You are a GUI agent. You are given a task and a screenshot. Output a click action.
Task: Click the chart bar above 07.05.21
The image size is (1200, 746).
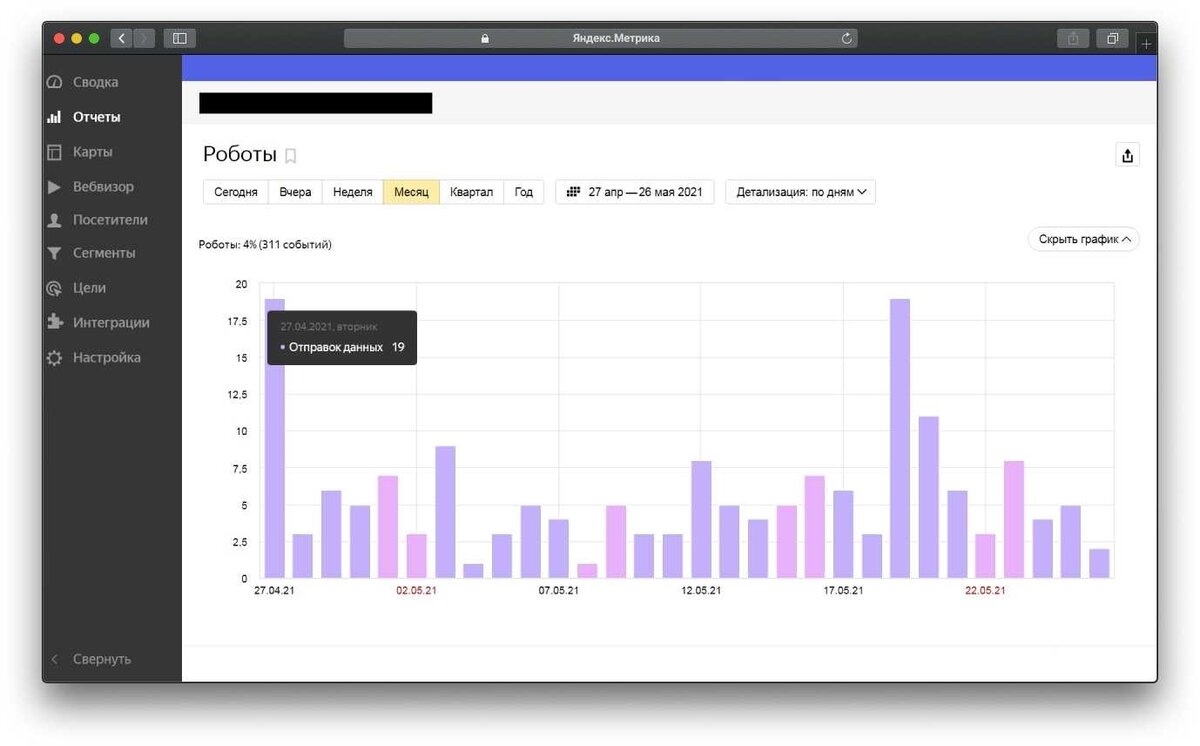coord(559,549)
